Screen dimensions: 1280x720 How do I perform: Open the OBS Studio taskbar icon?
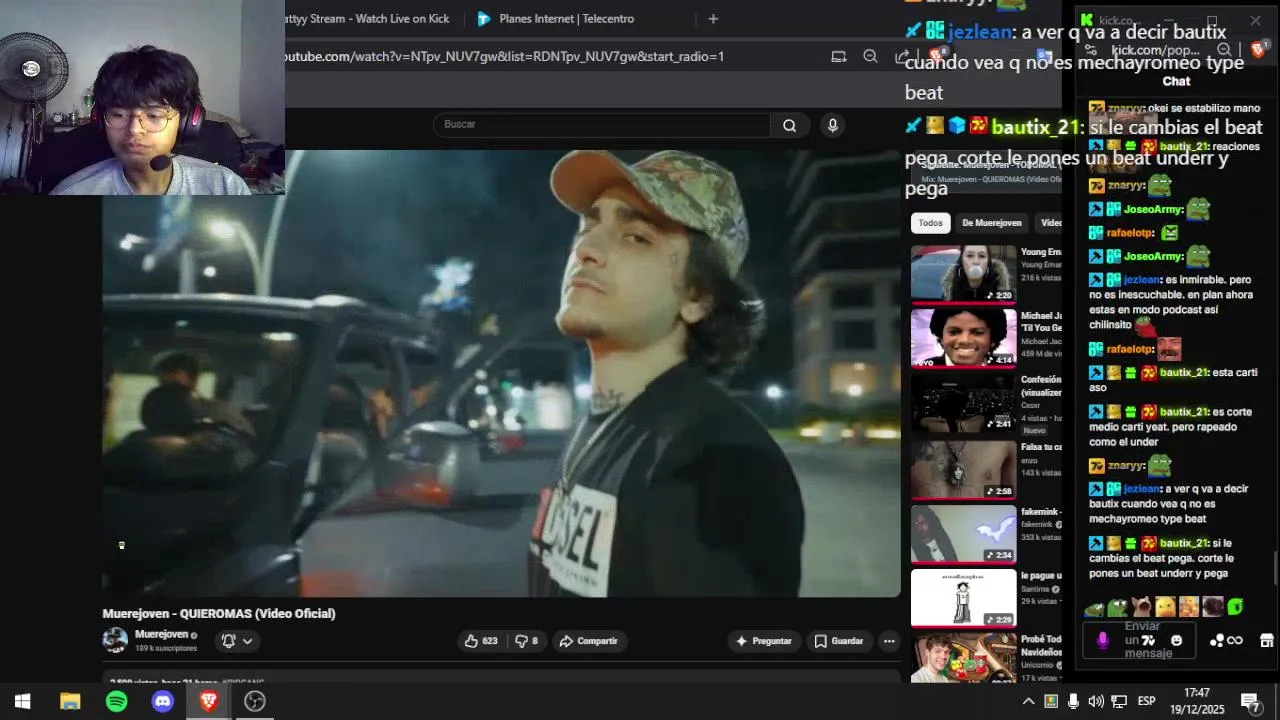click(255, 701)
